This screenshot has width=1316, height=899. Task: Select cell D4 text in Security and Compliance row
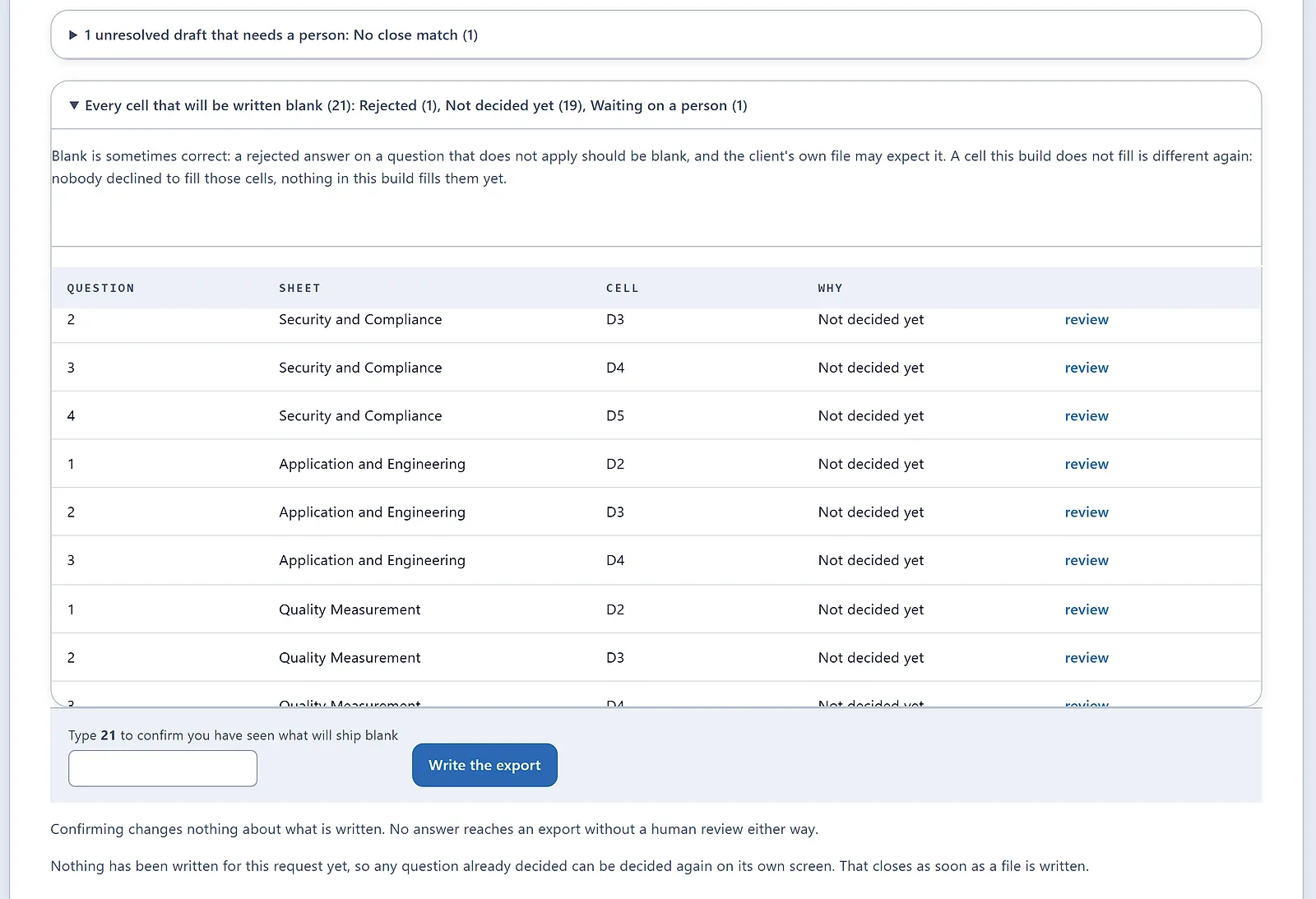click(x=615, y=368)
